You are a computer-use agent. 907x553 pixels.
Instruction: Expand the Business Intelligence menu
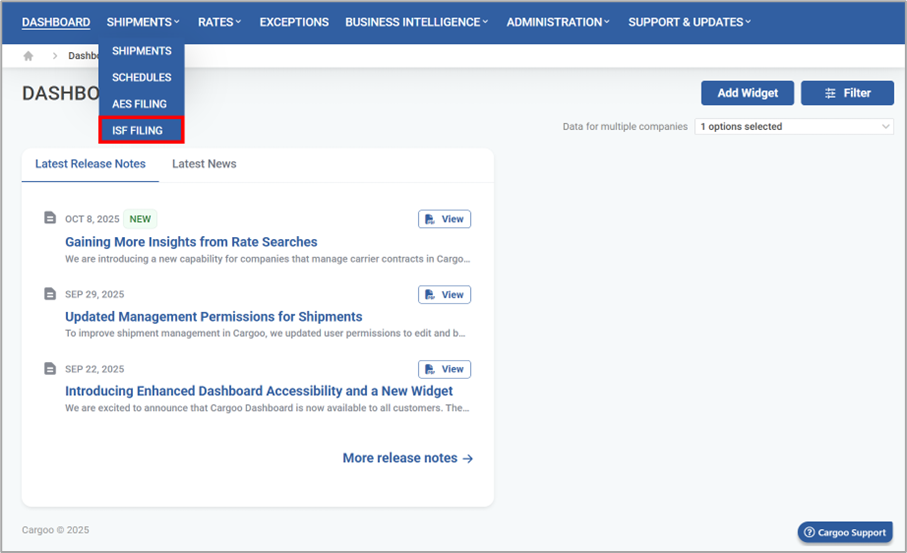tap(416, 22)
